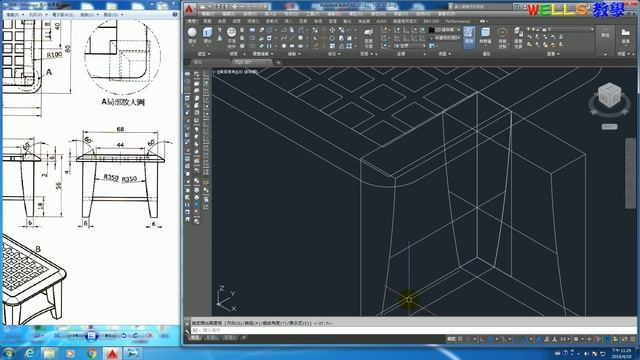Expand the 修改 panel title

tap(334, 54)
